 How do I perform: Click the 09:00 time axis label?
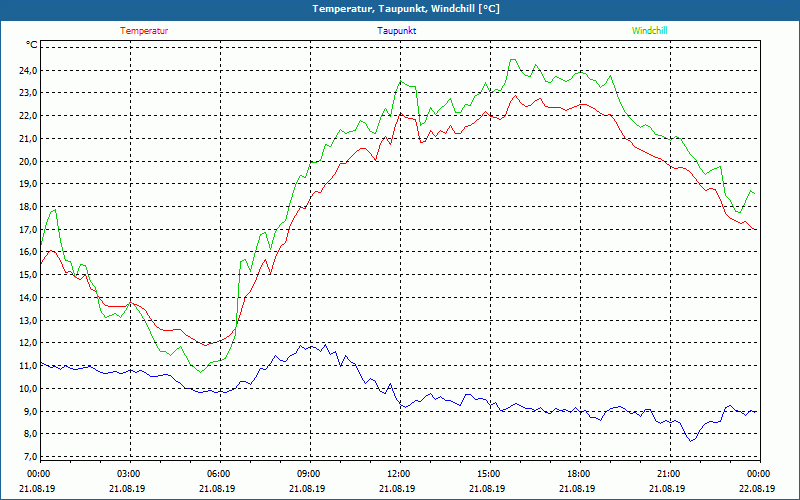[x=310, y=474]
